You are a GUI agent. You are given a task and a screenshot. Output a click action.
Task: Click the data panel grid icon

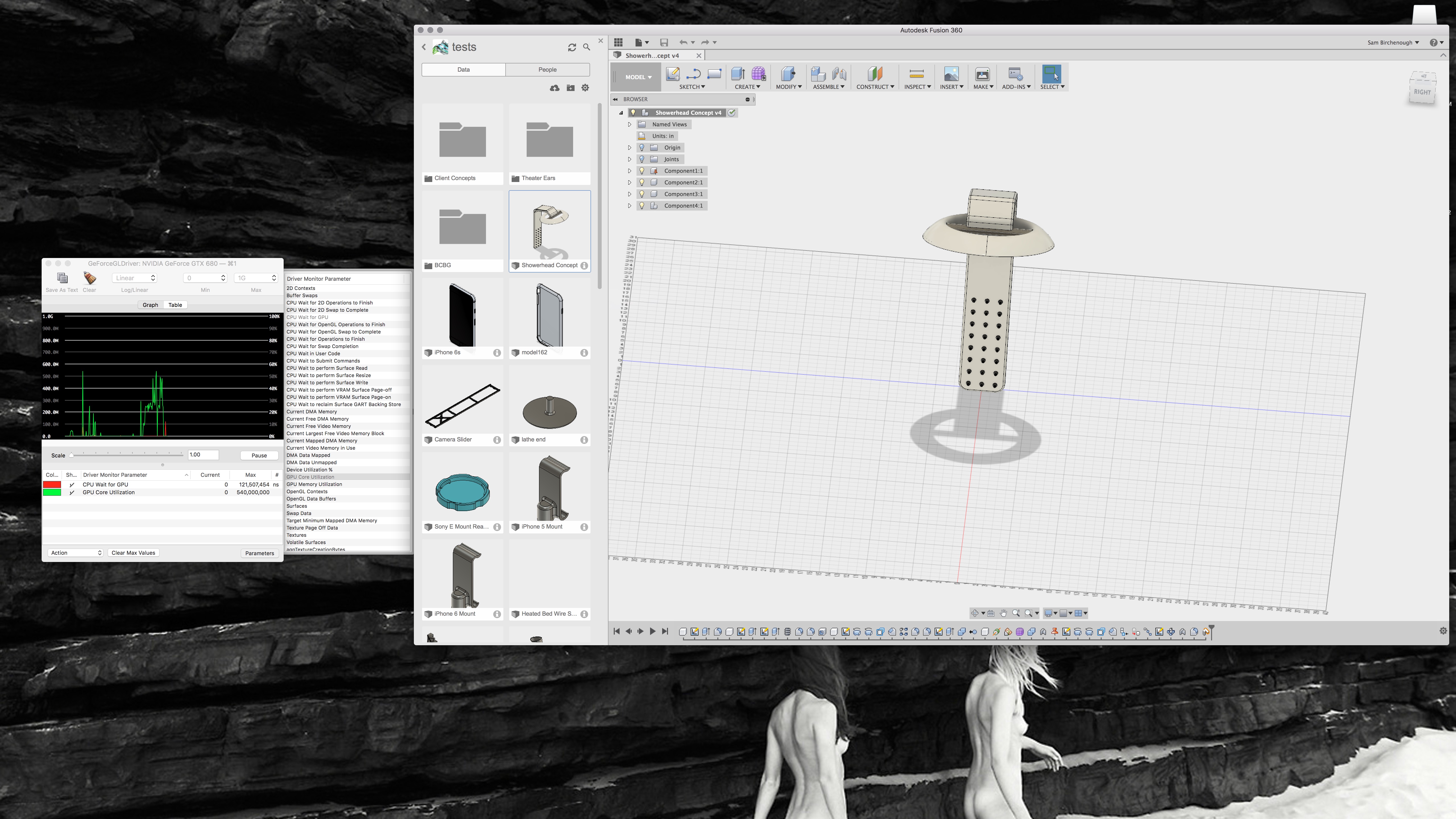618,42
